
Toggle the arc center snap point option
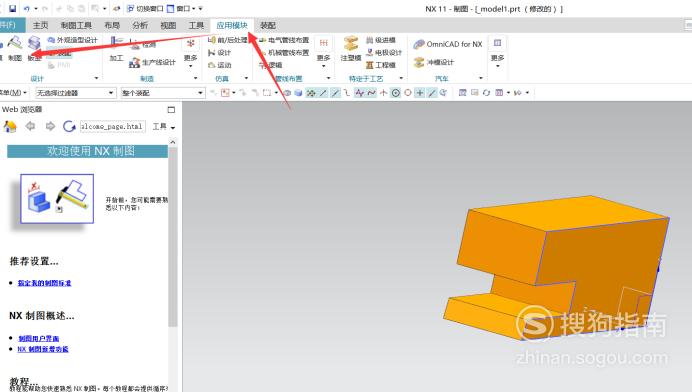396,93
